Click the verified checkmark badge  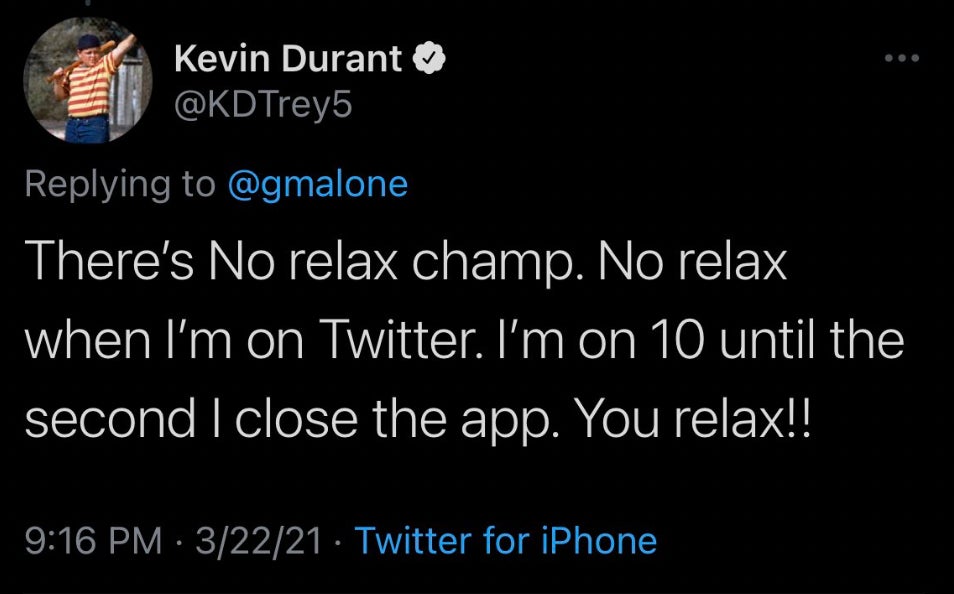431,61
